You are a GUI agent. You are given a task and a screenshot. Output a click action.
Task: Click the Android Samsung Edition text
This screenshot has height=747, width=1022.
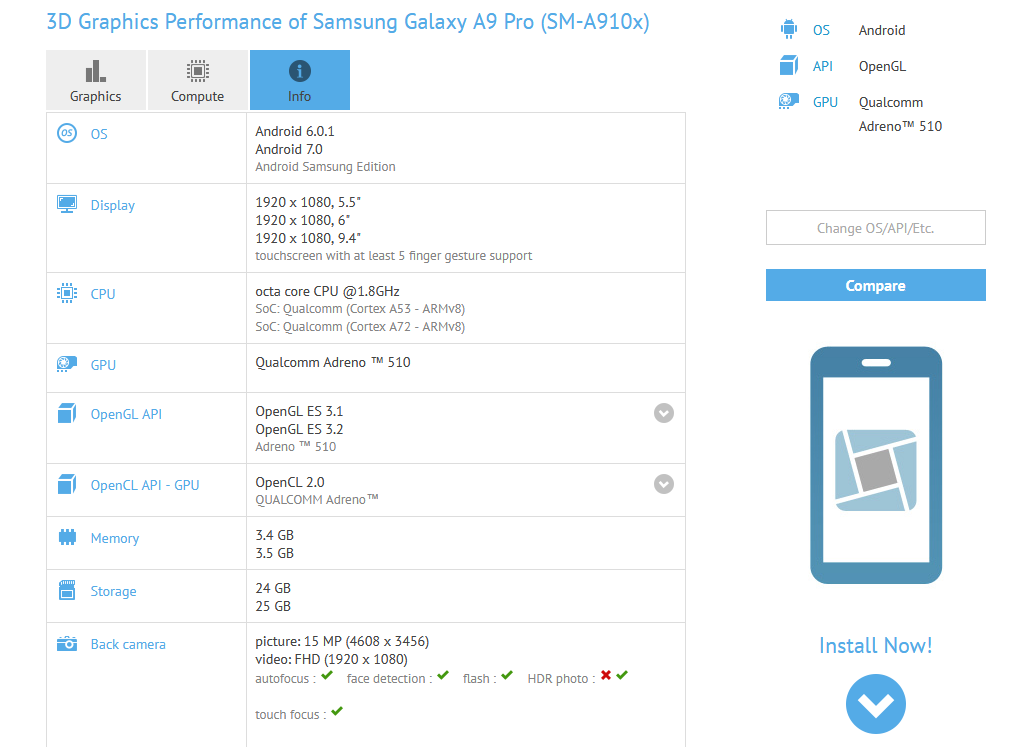325,167
